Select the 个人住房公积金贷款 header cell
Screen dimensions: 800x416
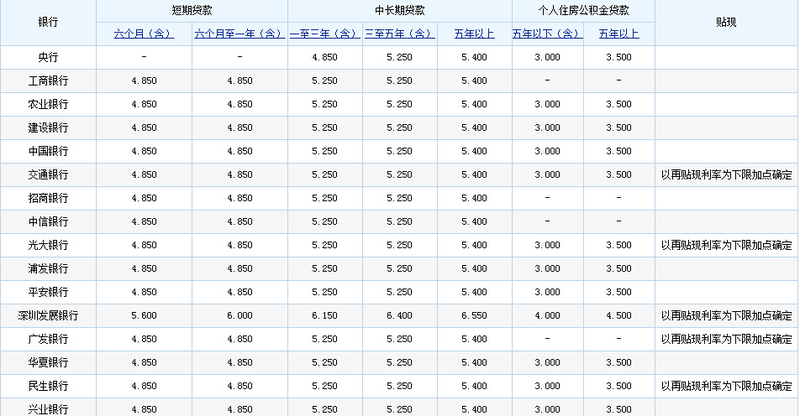tap(584, 11)
